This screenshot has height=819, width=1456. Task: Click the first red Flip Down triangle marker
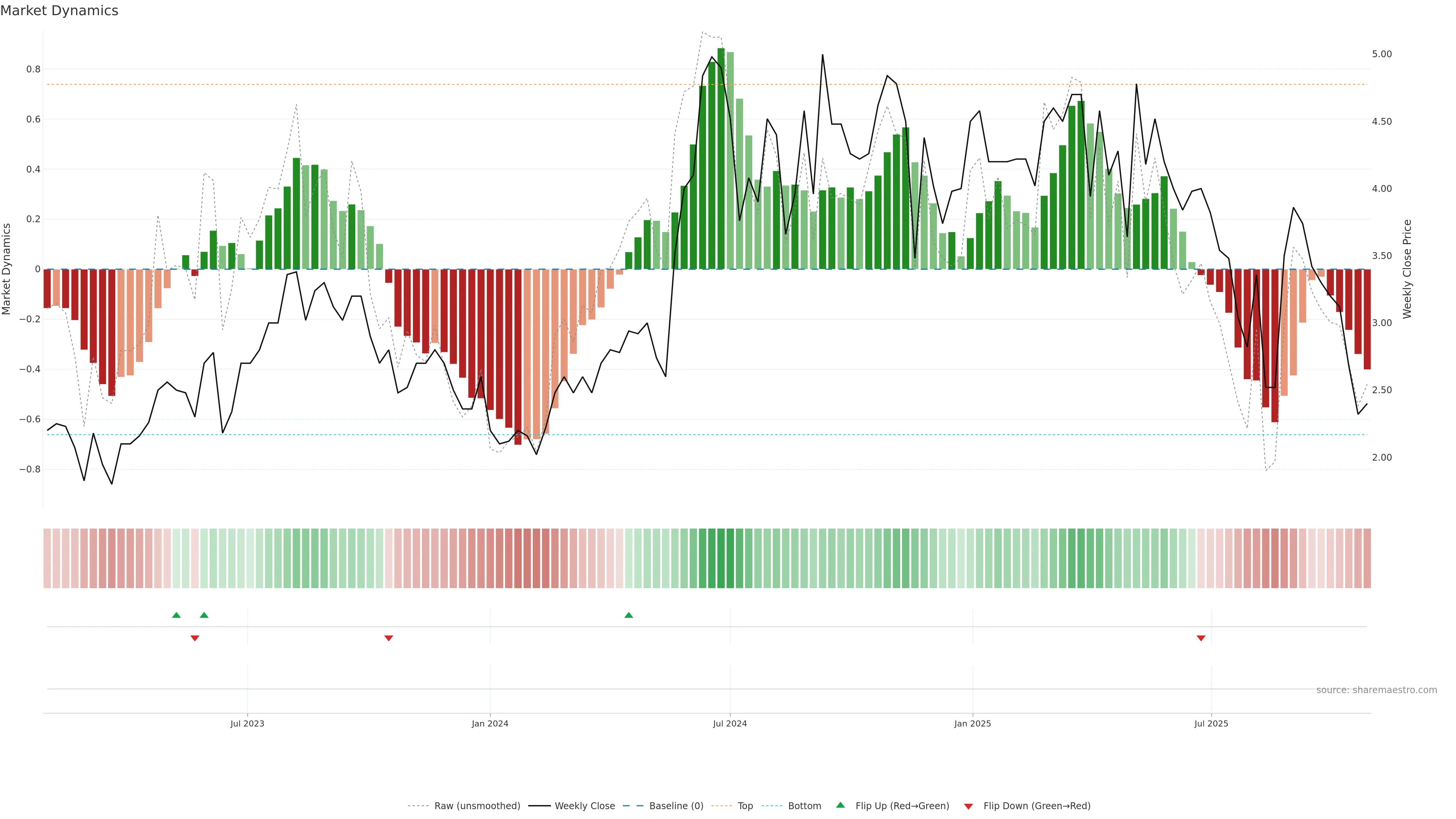pos(195,638)
